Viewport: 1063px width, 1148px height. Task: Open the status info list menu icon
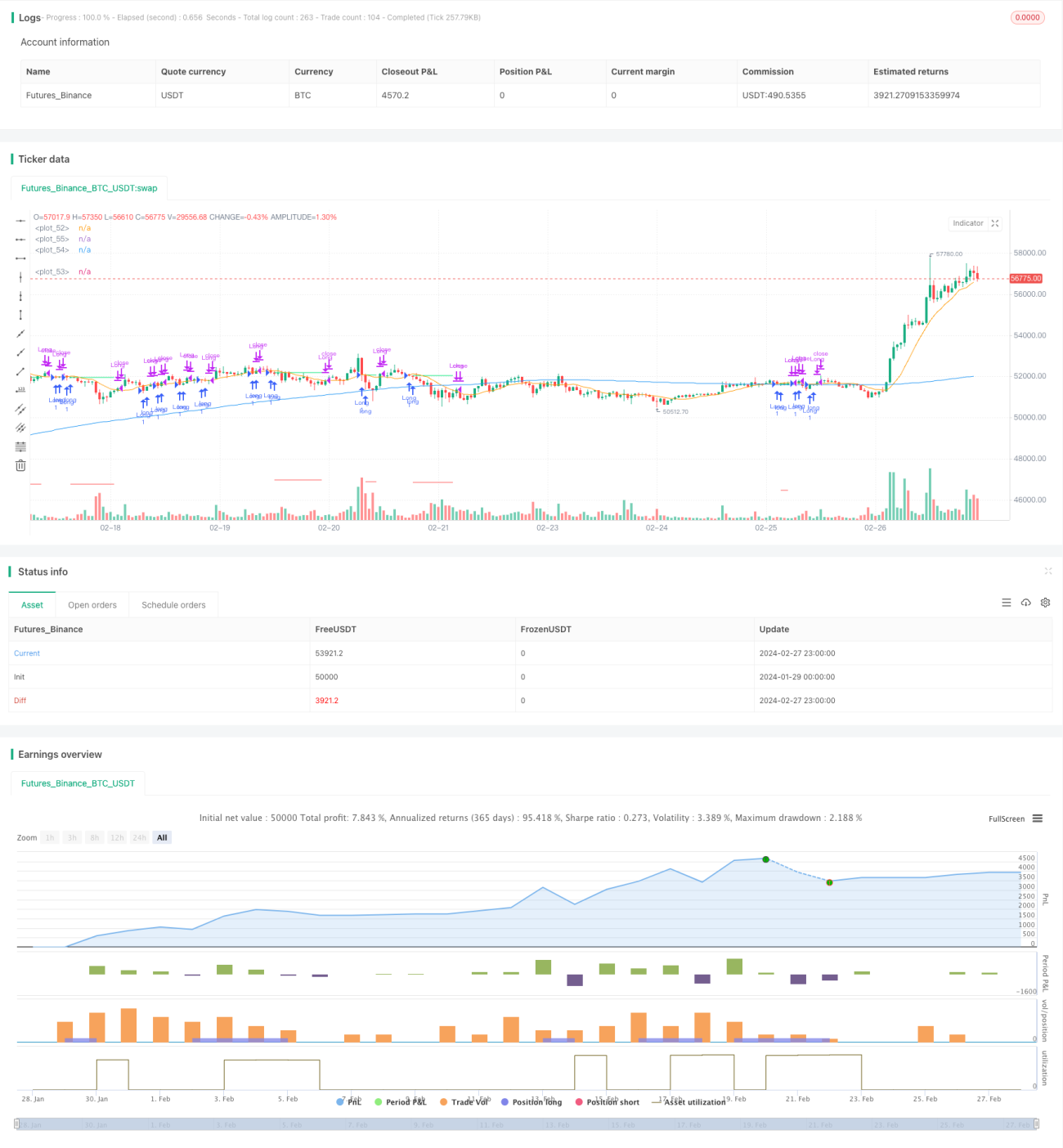1007,603
